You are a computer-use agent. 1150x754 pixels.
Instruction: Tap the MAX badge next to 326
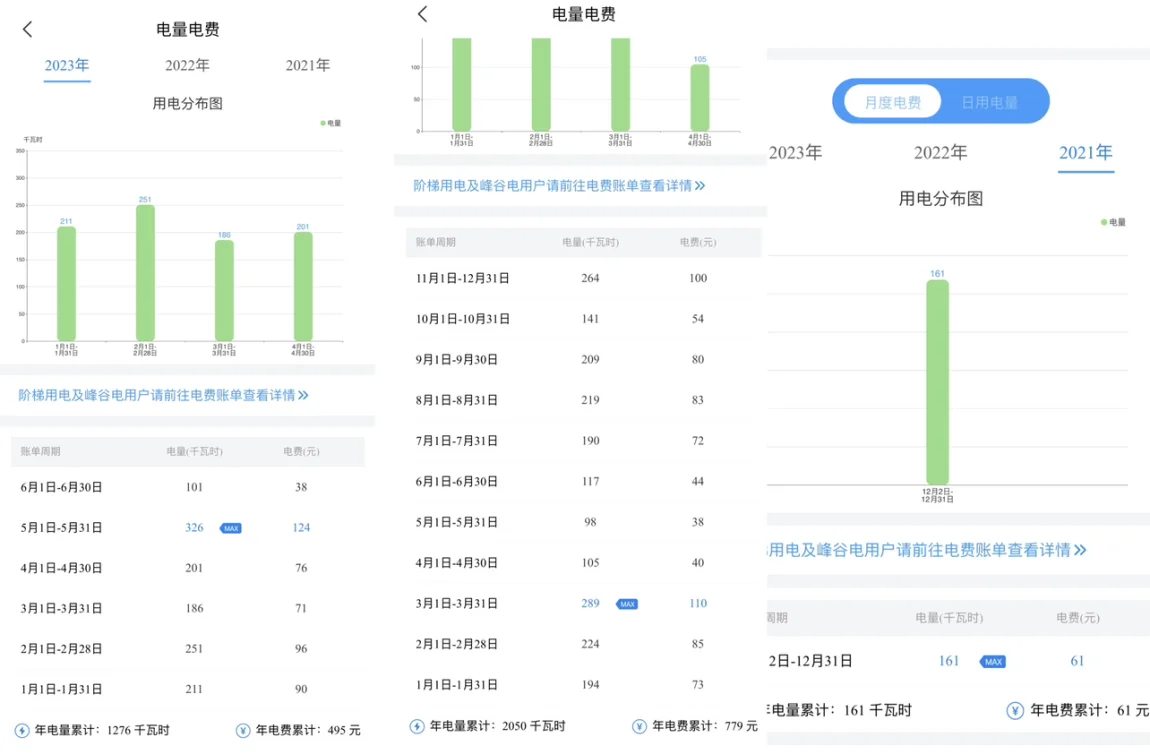click(231, 528)
